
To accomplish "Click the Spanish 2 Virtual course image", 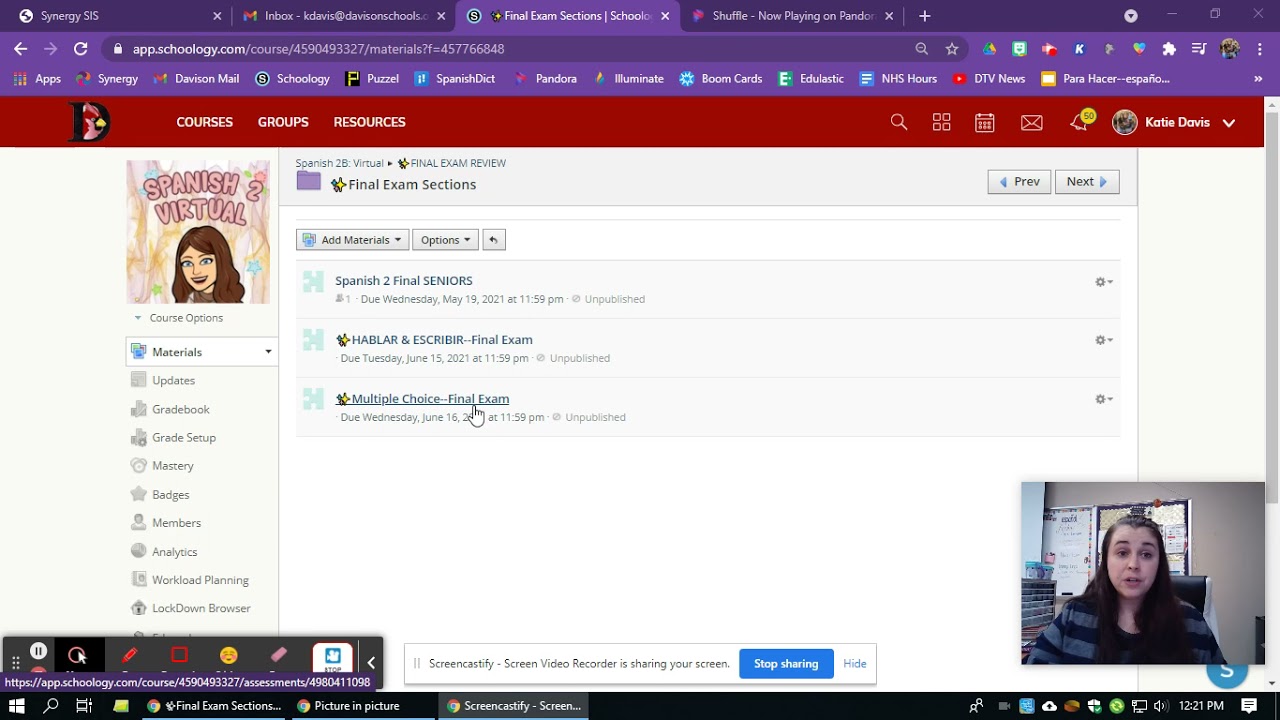I will click(198, 232).
